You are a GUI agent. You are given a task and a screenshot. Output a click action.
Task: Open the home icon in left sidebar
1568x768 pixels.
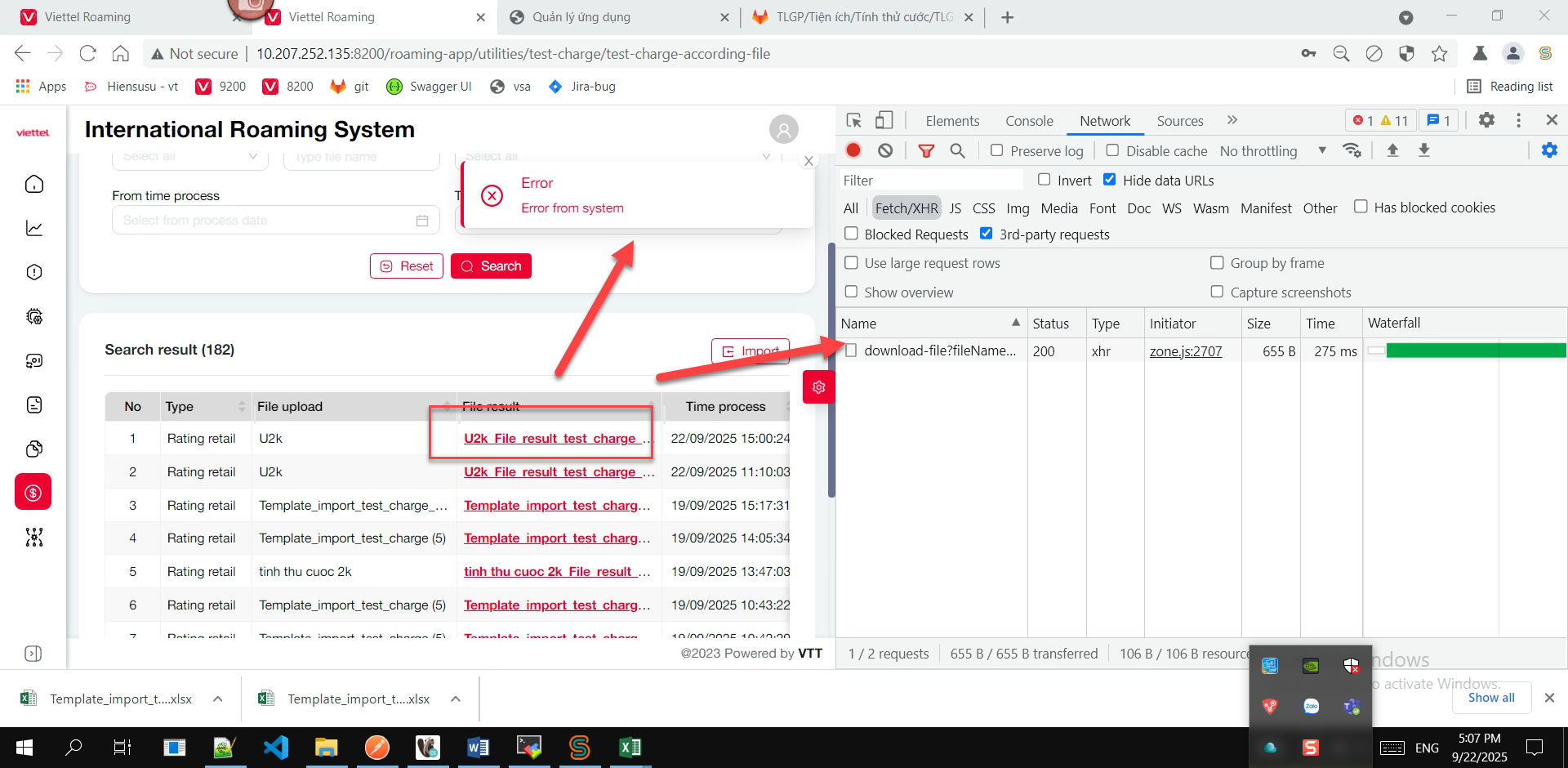34,185
